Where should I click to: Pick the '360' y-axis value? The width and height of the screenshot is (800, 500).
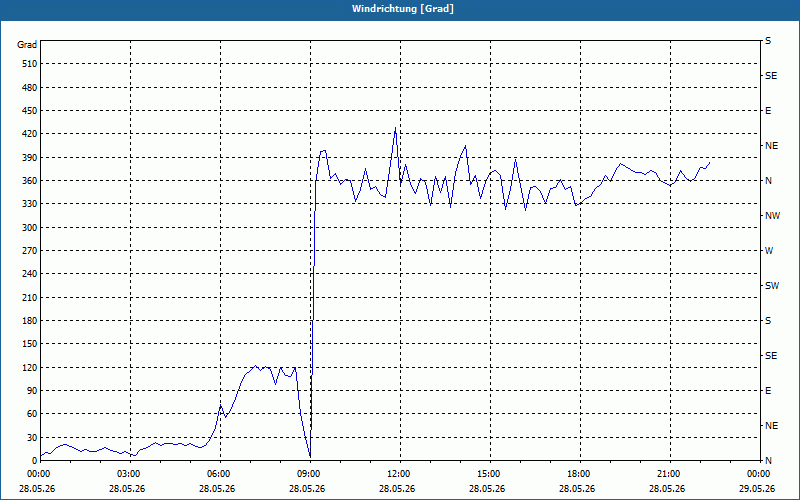[30, 181]
